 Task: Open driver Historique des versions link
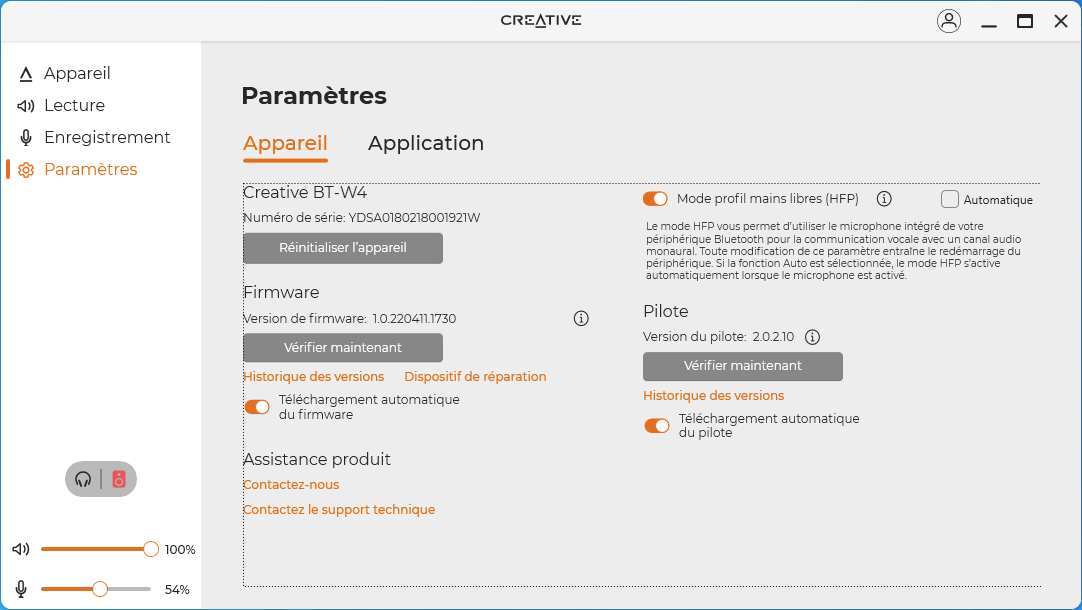pos(714,395)
